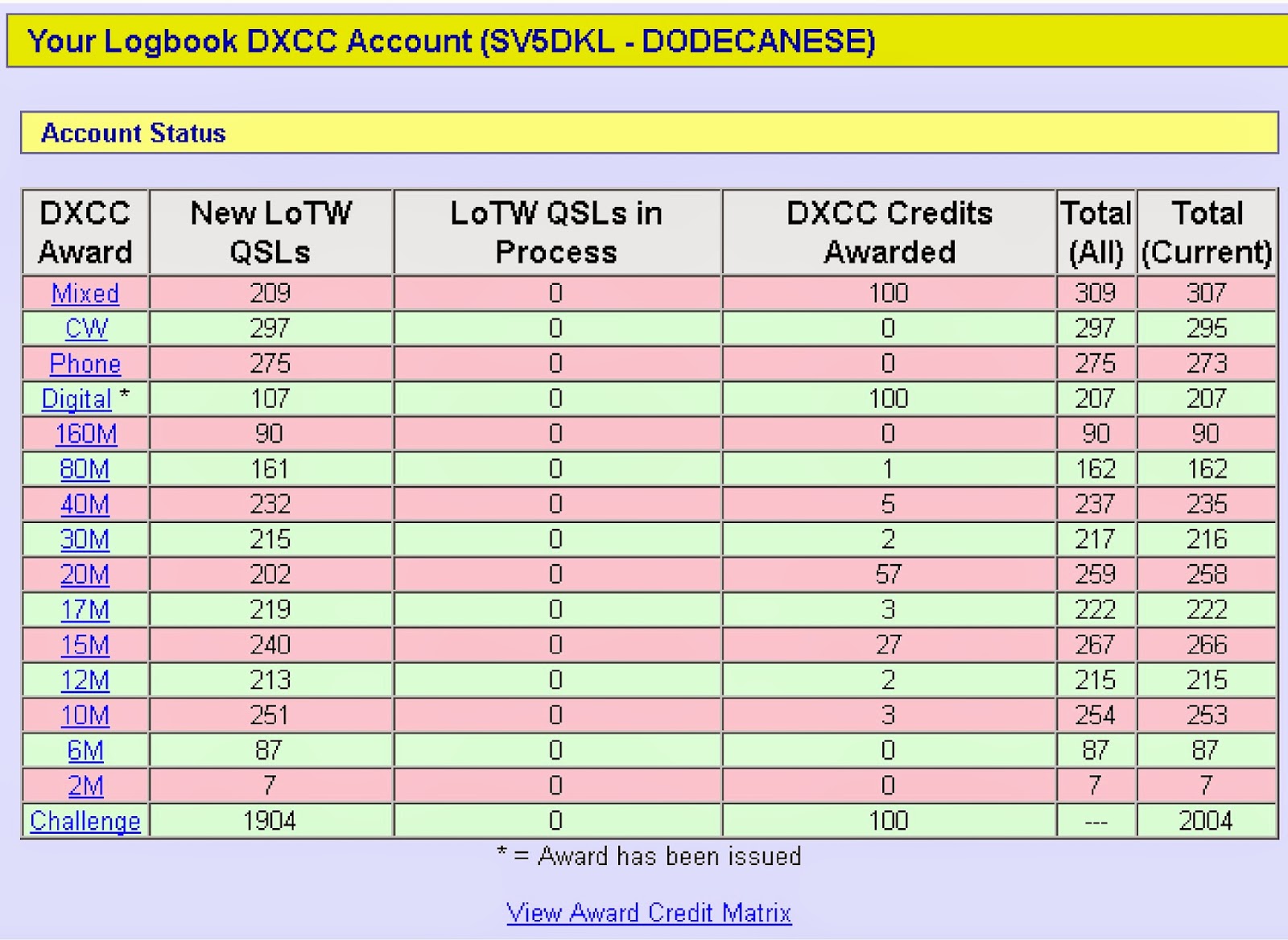
Task: Select the 20M band award
Action: (85, 575)
